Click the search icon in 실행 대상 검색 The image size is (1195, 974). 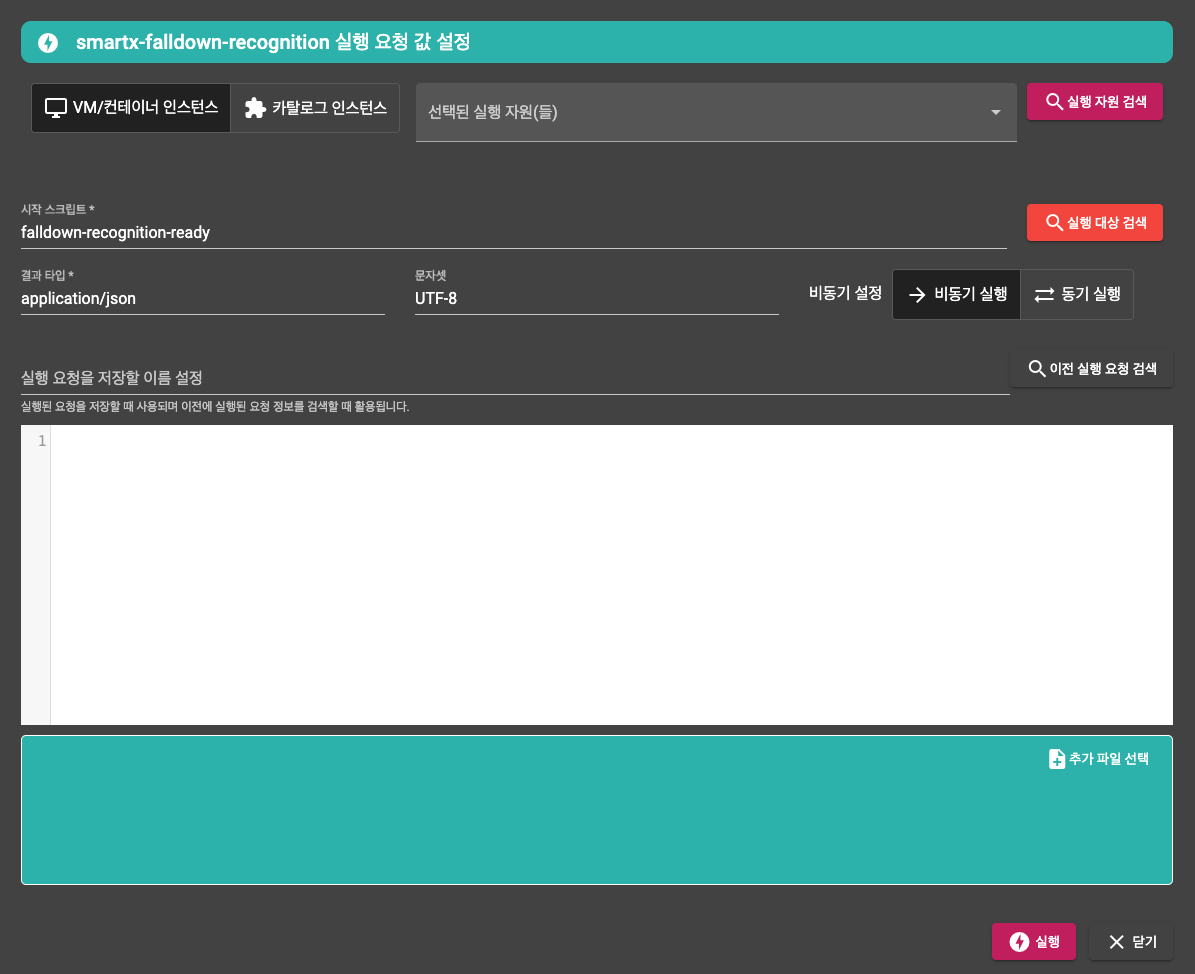coord(1053,222)
